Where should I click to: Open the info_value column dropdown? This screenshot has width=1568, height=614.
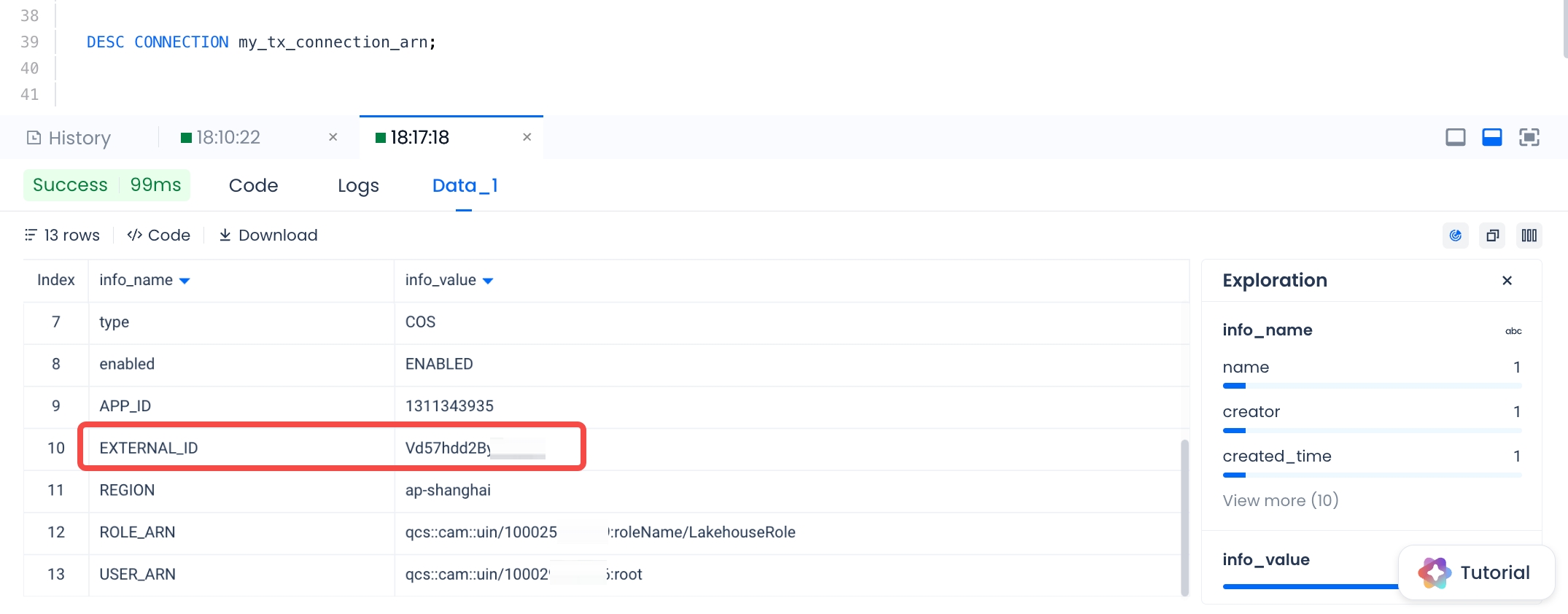(488, 281)
